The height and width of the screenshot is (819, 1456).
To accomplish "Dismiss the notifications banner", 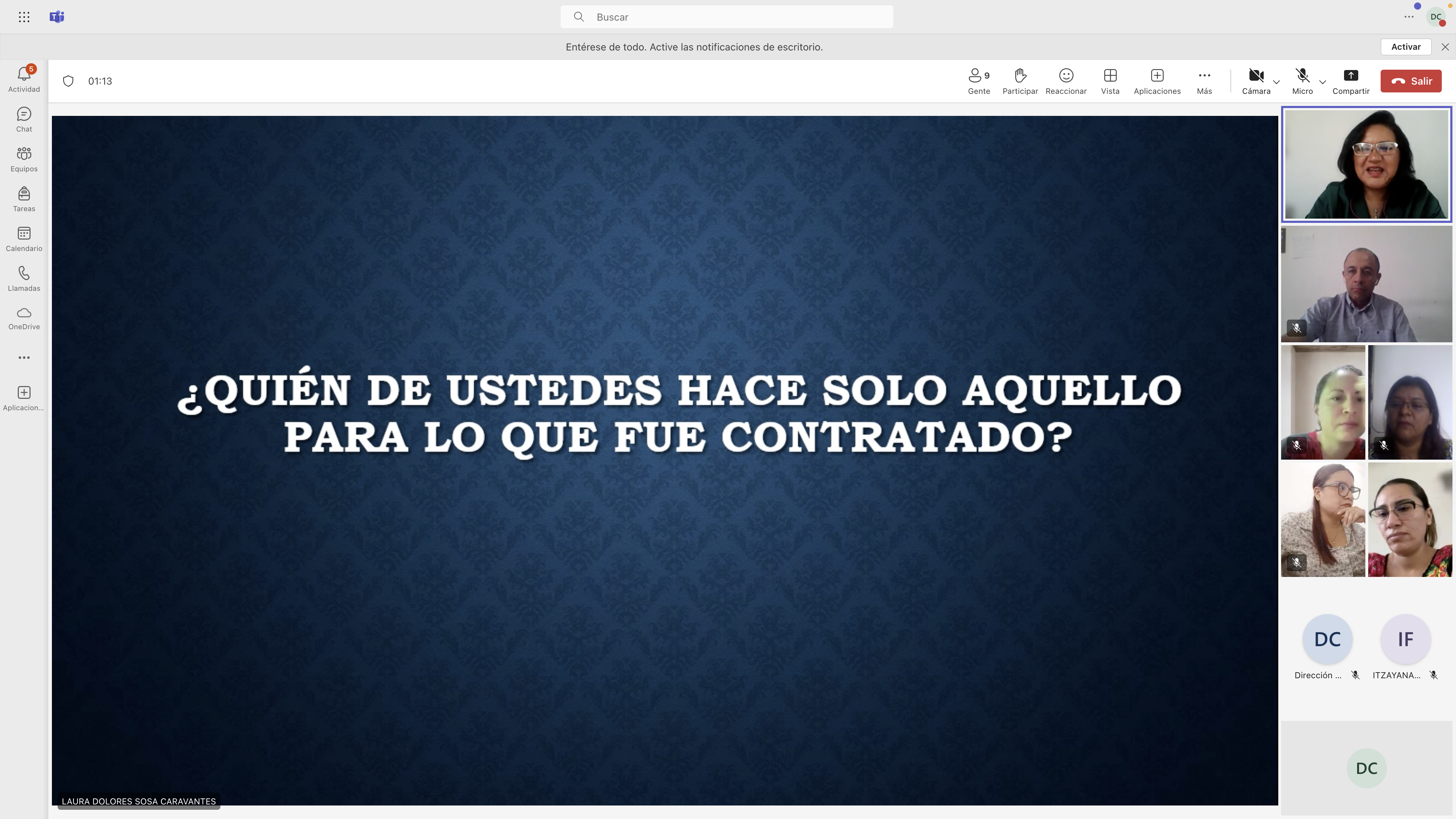I will 1445,47.
